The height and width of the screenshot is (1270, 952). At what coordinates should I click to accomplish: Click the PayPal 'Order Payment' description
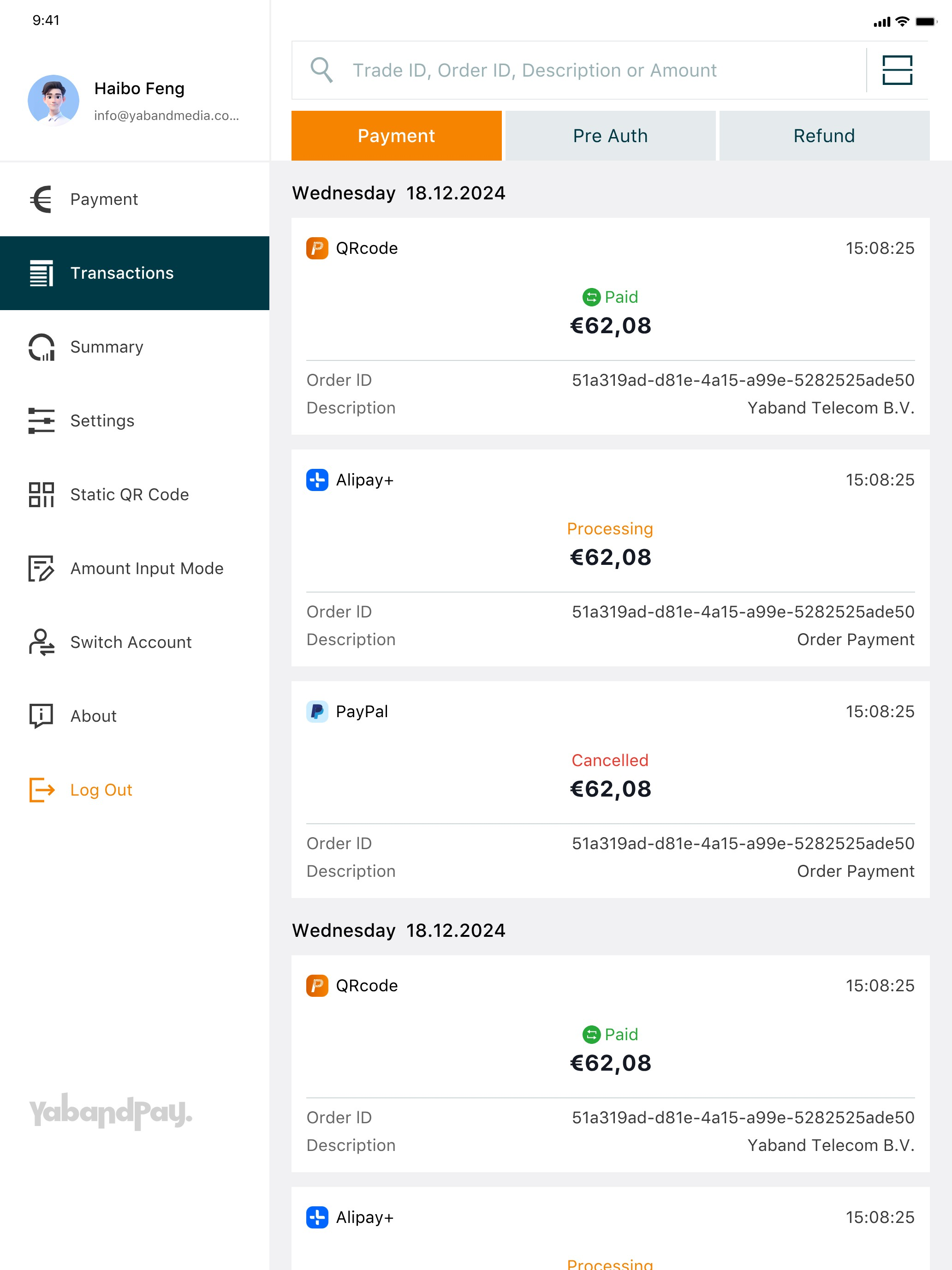[856, 871]
